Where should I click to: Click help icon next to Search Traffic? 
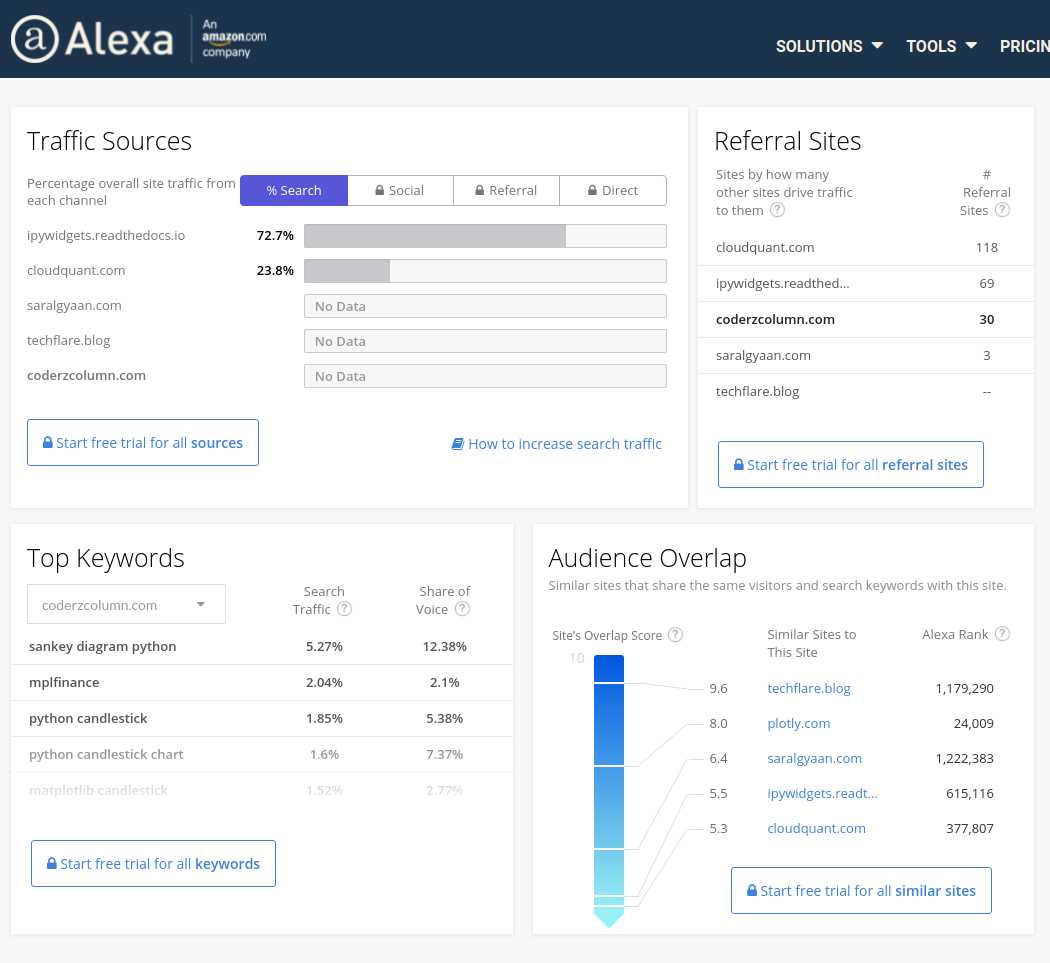pos(344,609)
